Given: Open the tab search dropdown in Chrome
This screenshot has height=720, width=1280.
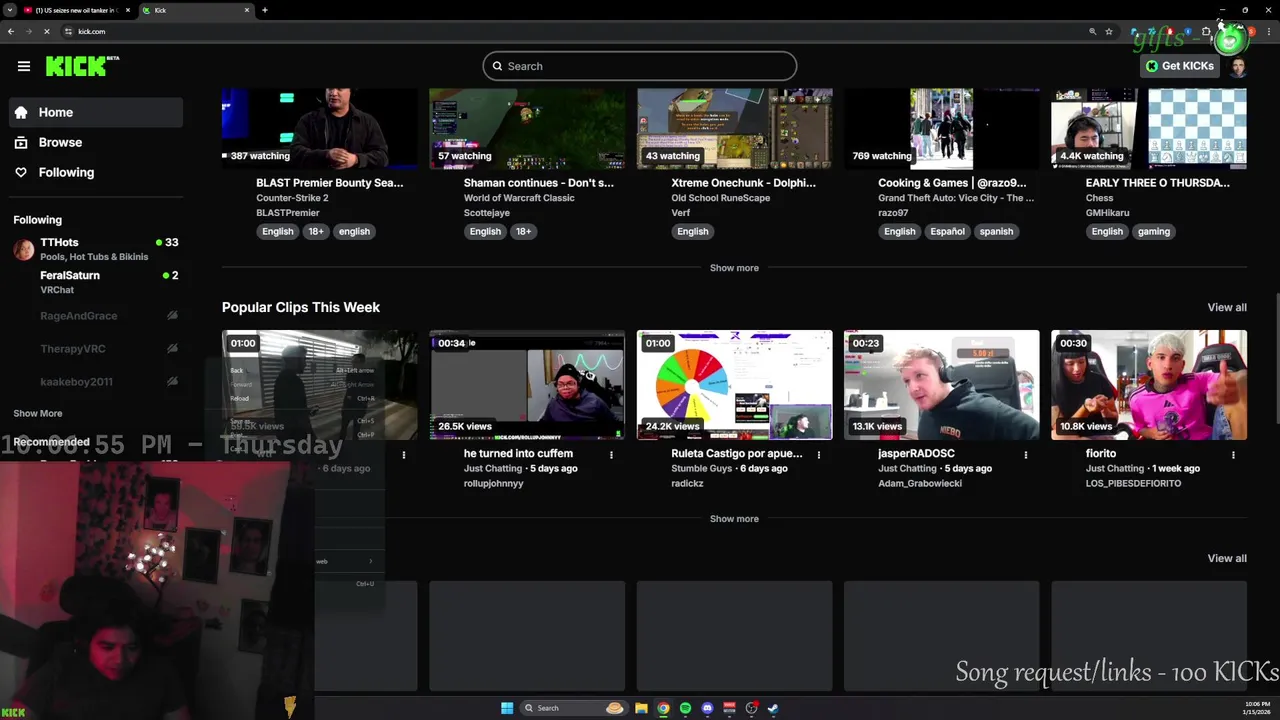Looking at the screenshot, I should 9,10.
